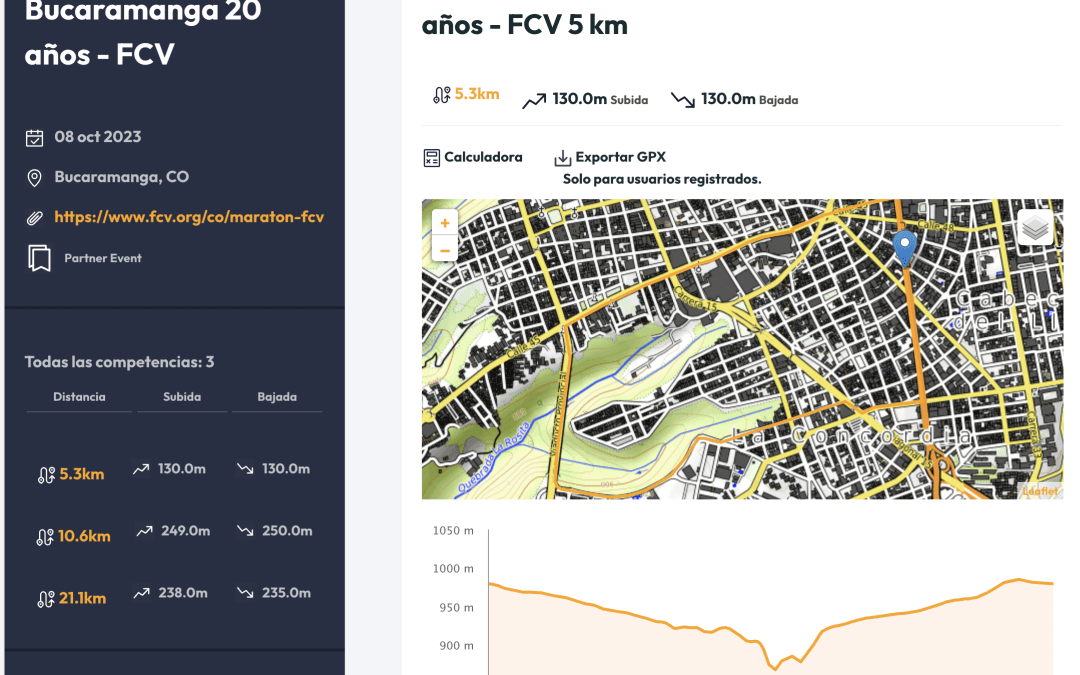Click Exportar GPX text button
The image size is (1080, 675).
(620, 157)
